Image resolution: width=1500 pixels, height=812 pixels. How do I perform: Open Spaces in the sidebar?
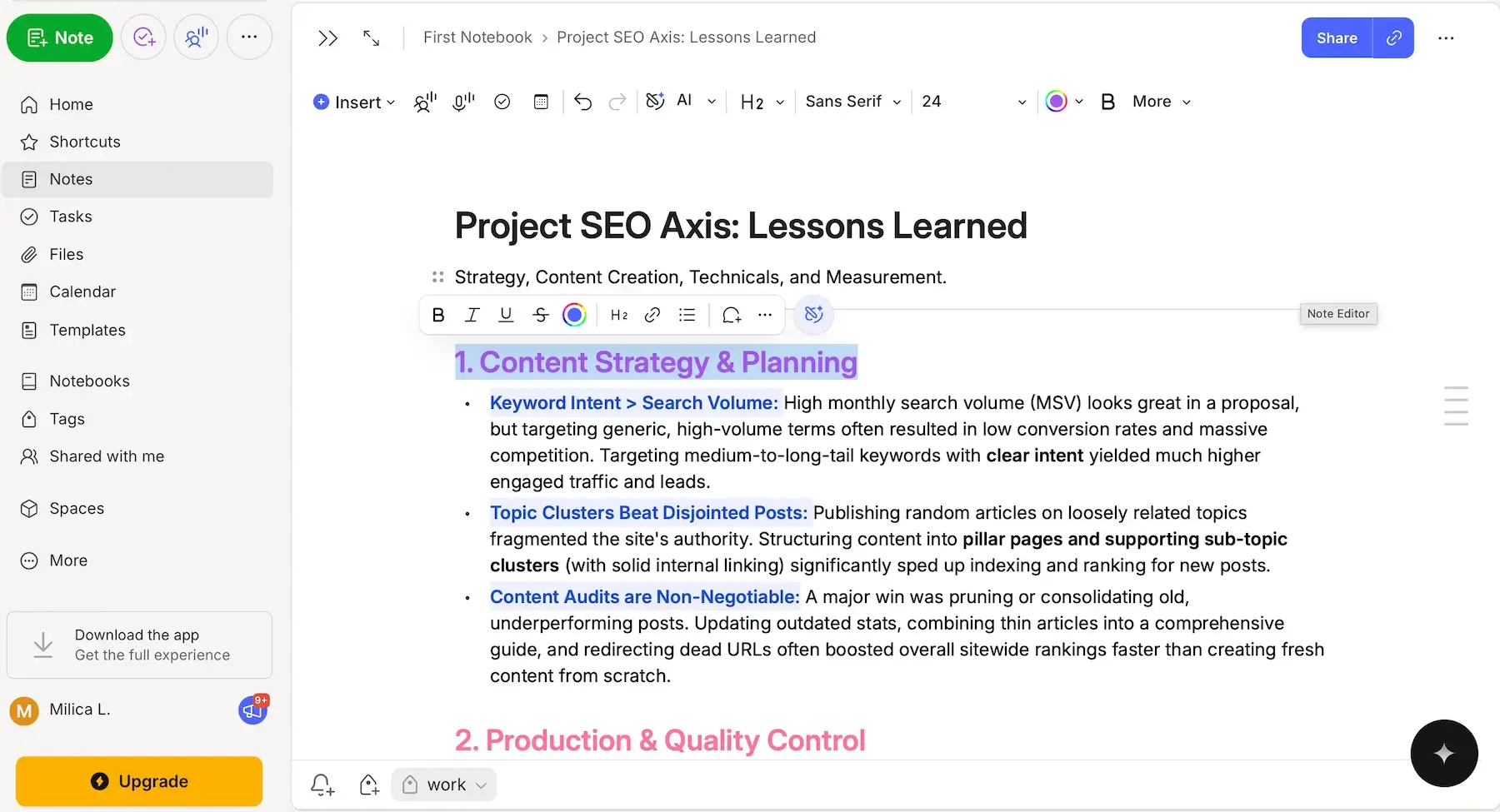(138, 508)
